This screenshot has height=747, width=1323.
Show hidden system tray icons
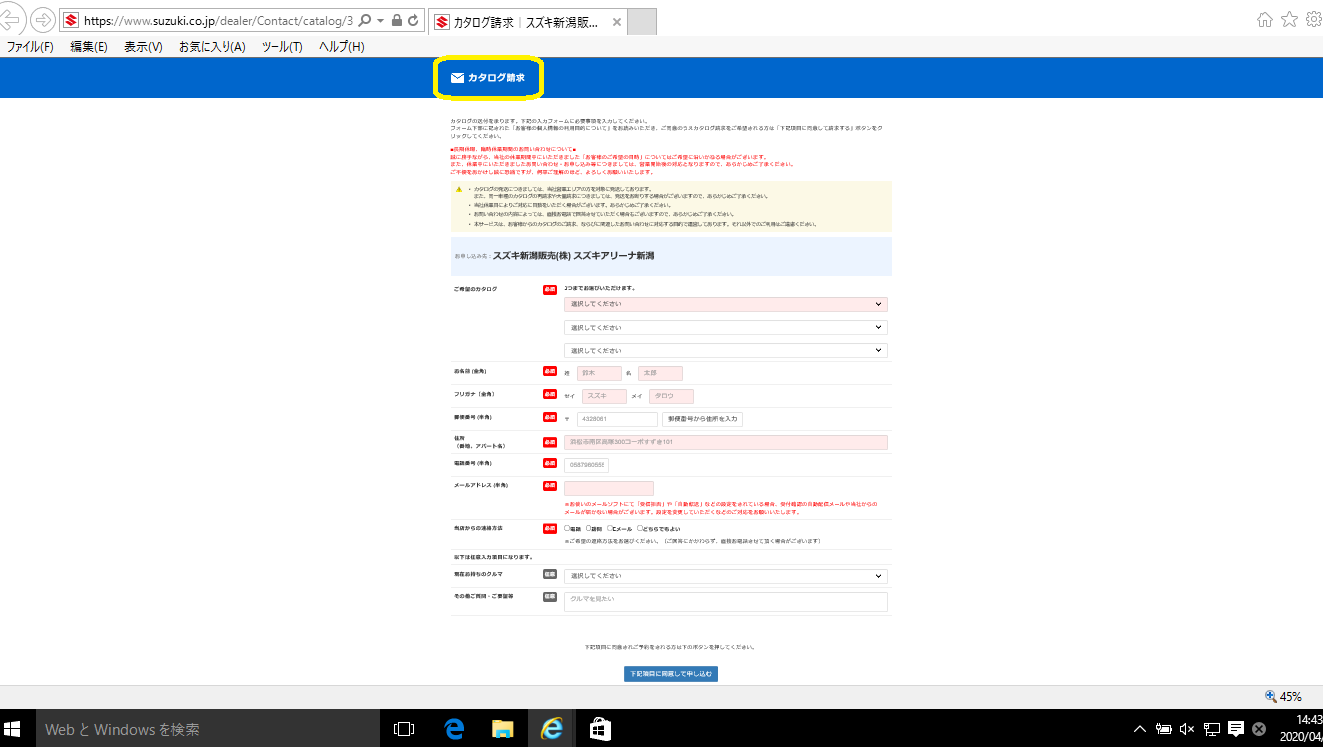1139,729
